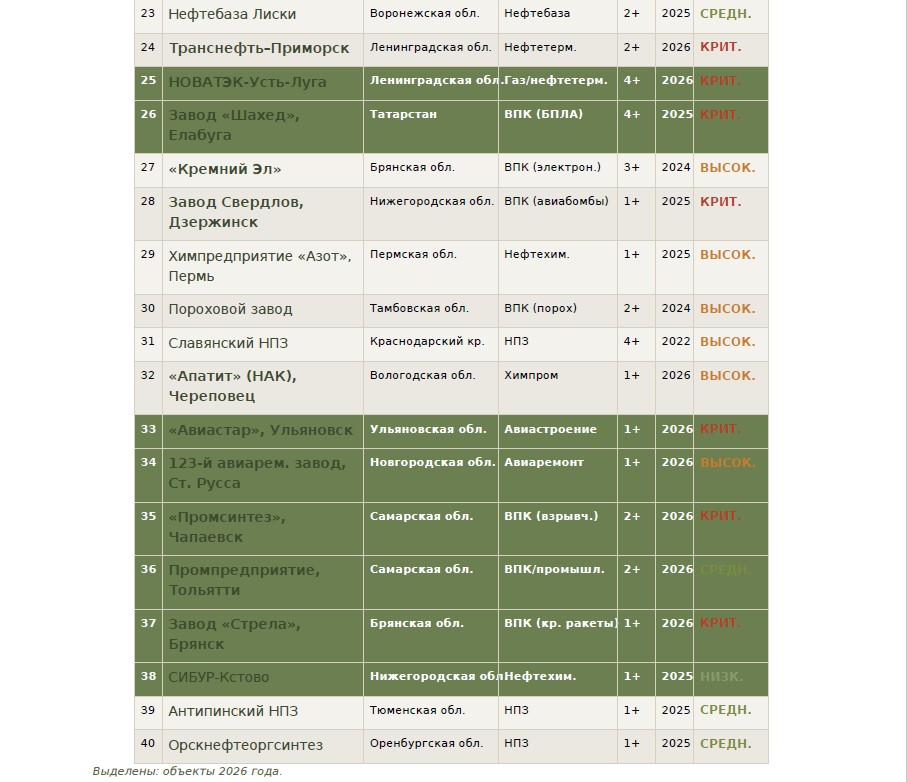Select «Химпредприятие «Азот», Пермь» entry
This screenshot has height=782, width=907.
pos(259,265)
